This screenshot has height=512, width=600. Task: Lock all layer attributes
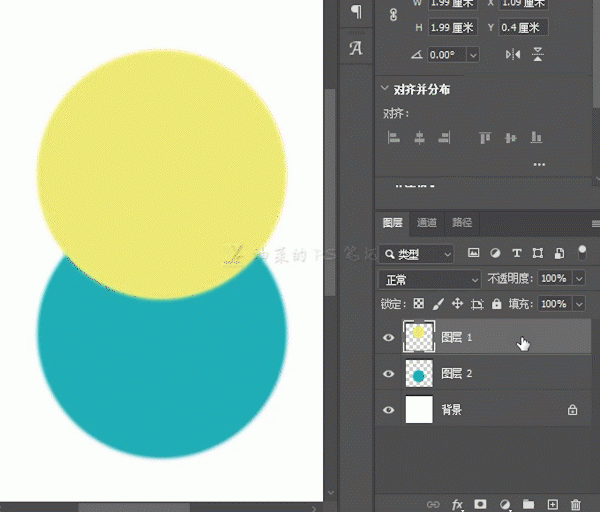point(497,304)
